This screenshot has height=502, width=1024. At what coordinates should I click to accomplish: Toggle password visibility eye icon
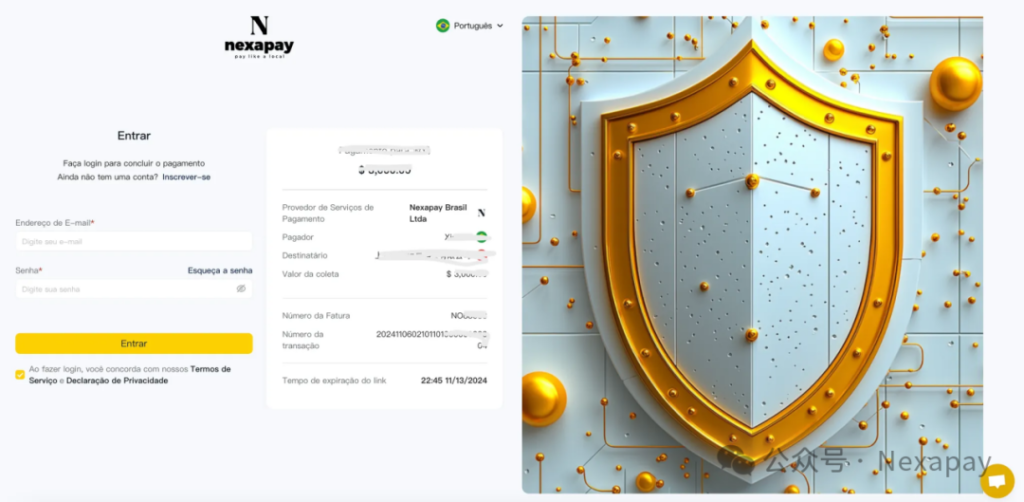[x=241, y=289]
